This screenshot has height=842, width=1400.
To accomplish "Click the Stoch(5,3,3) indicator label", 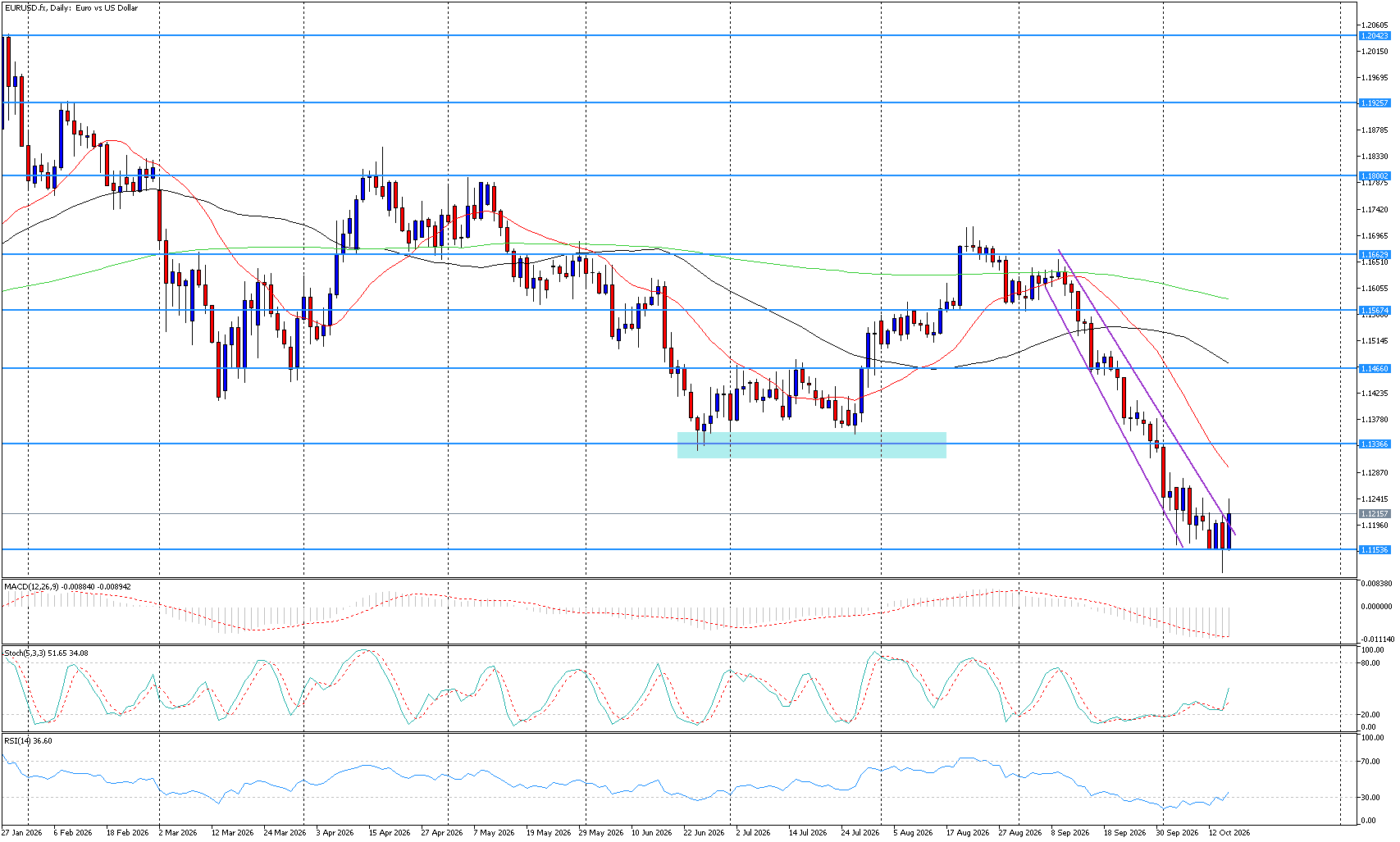I will pos(47,653).
